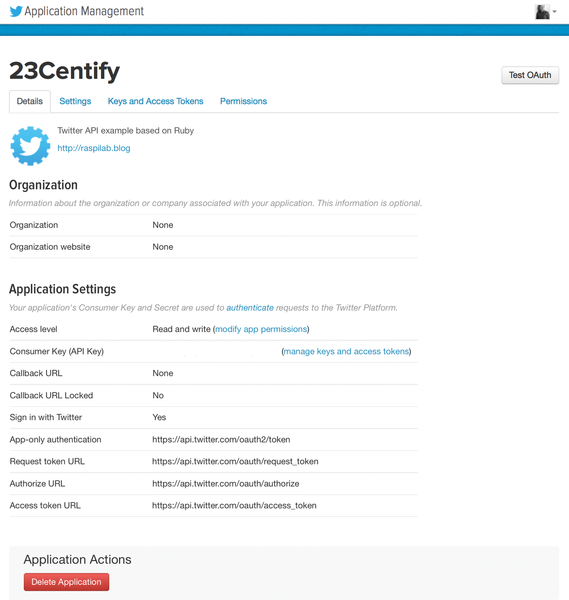Open Keys and Access Tokens tab
The height and width of the screenshot is (600, 569).
155,101
